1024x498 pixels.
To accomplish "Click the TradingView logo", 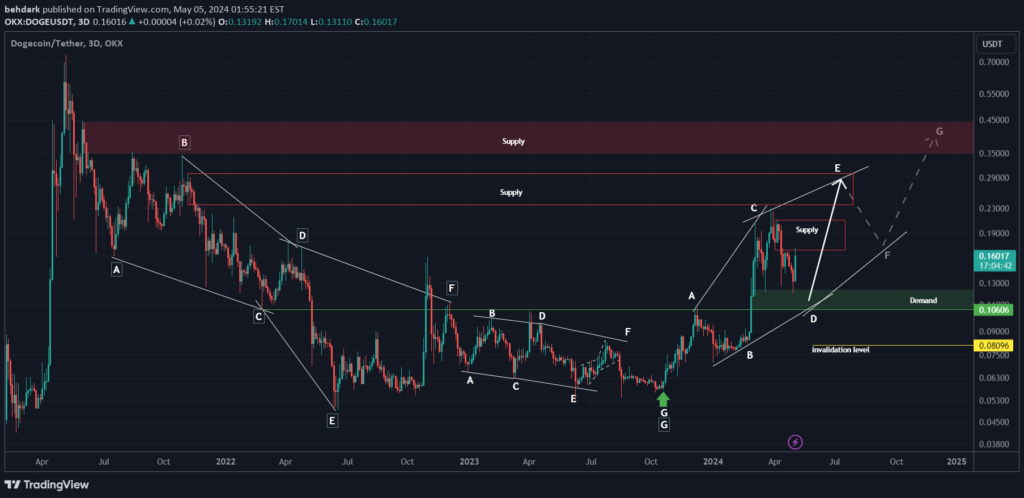I will point(46,484).
